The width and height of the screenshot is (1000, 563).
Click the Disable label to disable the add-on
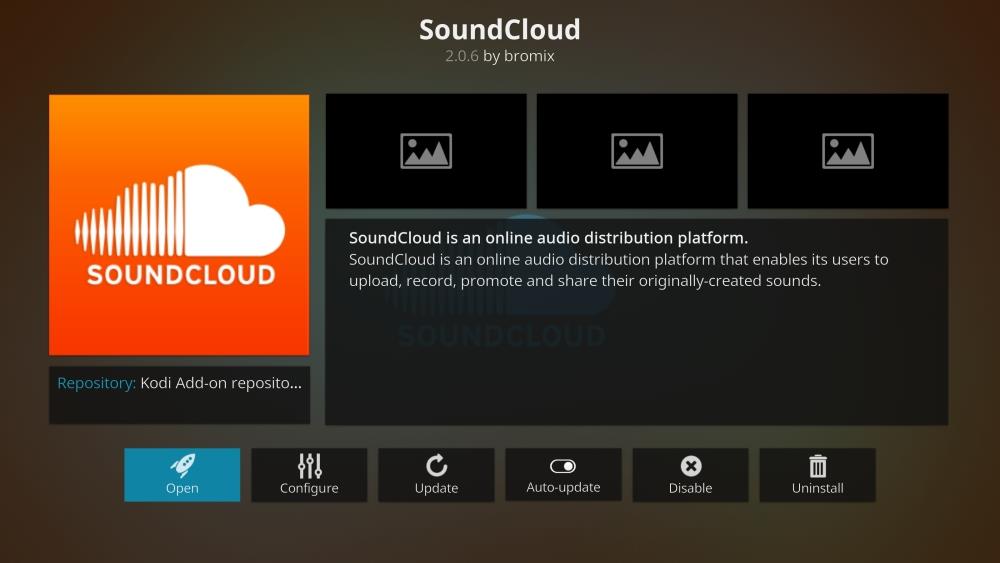pyautogui.click(x=690, y=489)
